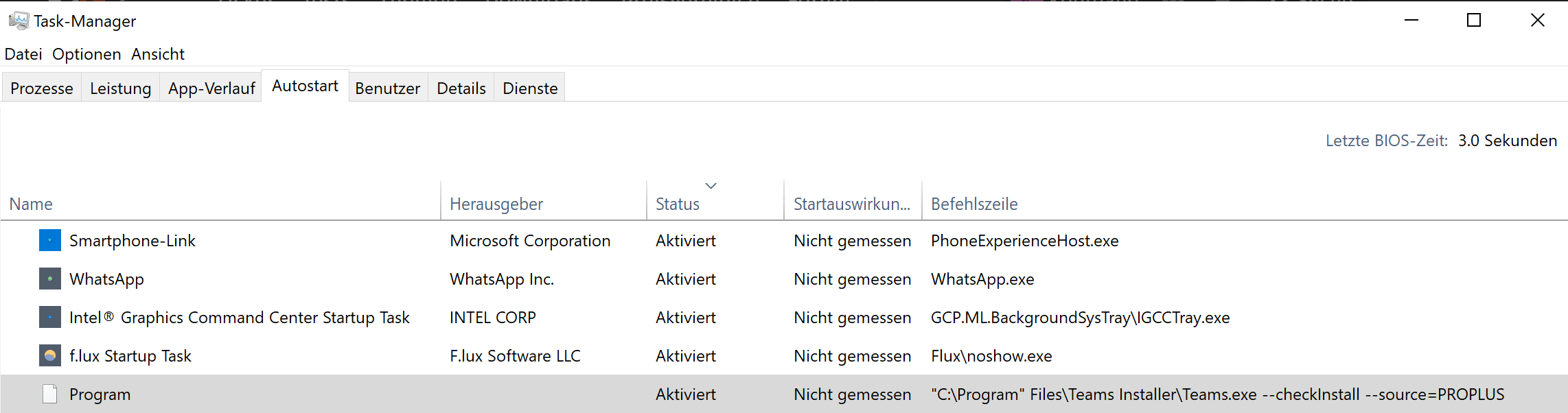Select the Teams.exe command line entry

(1217, 394)
